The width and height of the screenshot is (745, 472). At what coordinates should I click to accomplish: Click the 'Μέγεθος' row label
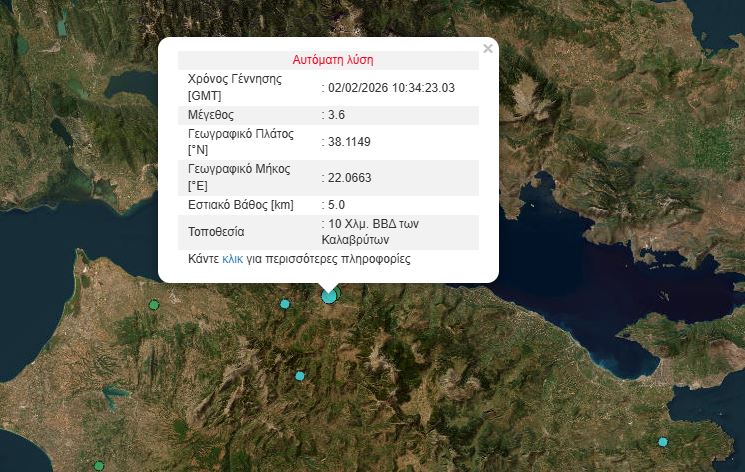point(211,115)
